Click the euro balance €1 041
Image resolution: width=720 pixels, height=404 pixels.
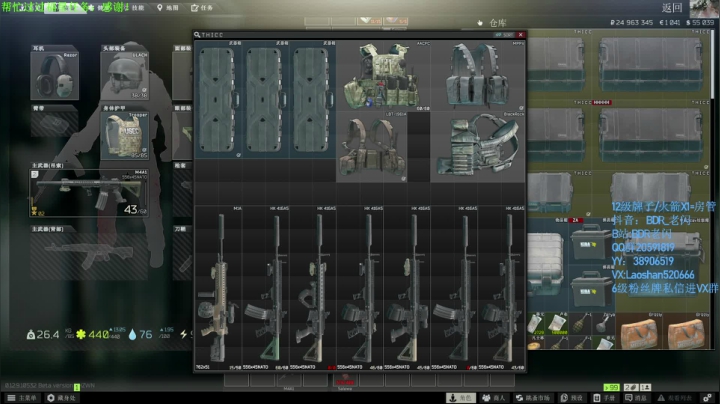(x=669, y=22)
